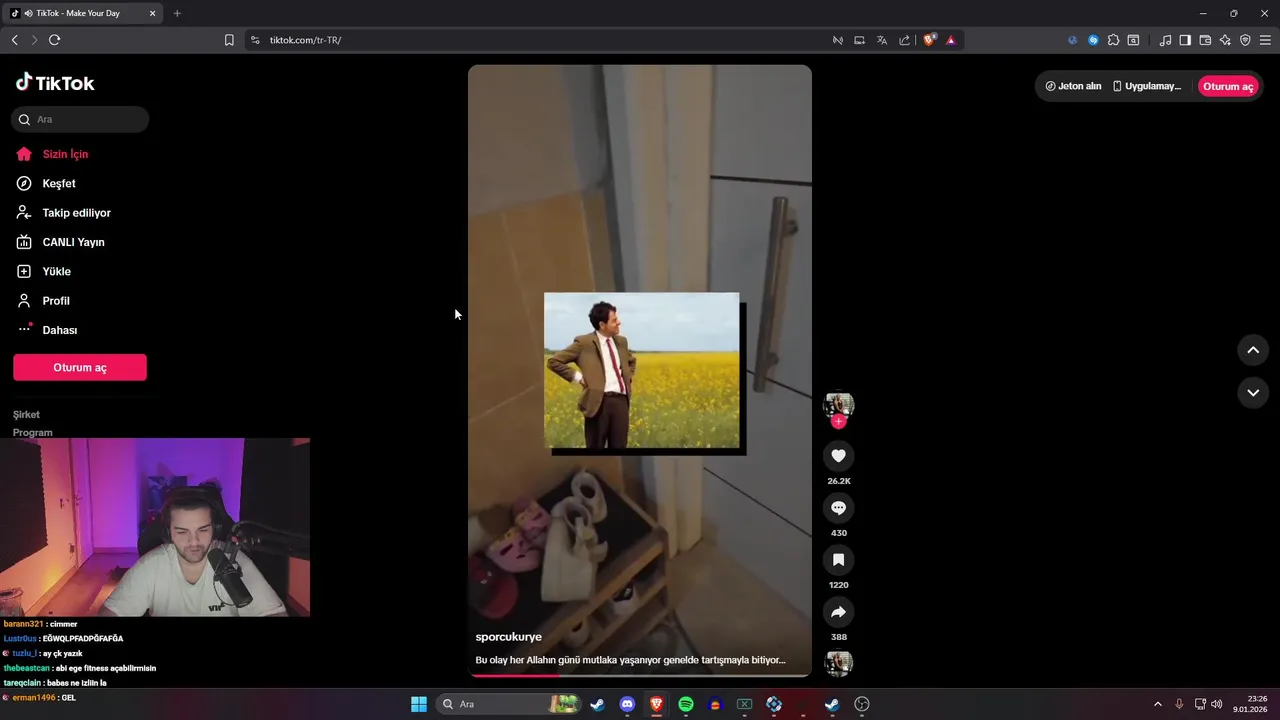Screen dimensions: 1280x720
Task: Open Takip ediliyor feed
Action: coord(76,213)
